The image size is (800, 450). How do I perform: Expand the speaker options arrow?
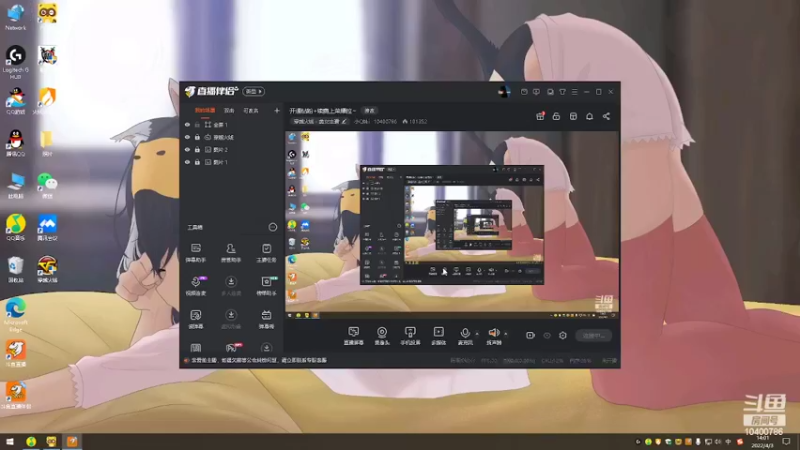506,334
